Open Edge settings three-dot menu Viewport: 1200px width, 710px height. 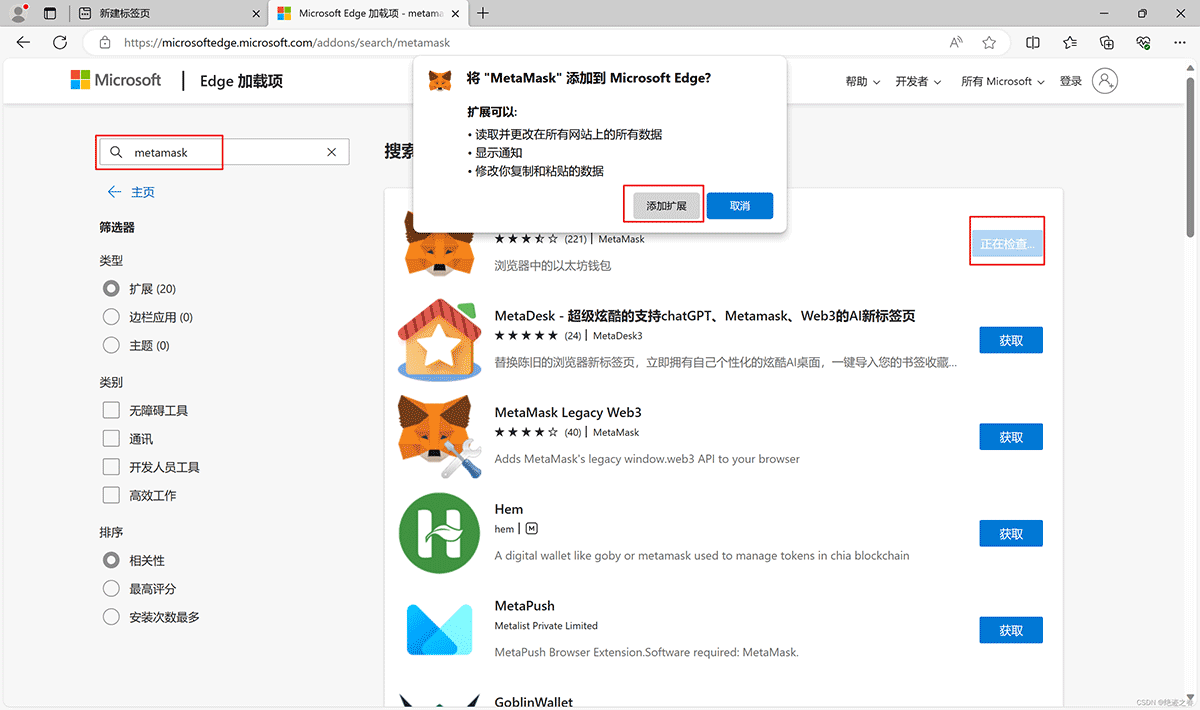pyautogui.click(x=1178, y=43)
